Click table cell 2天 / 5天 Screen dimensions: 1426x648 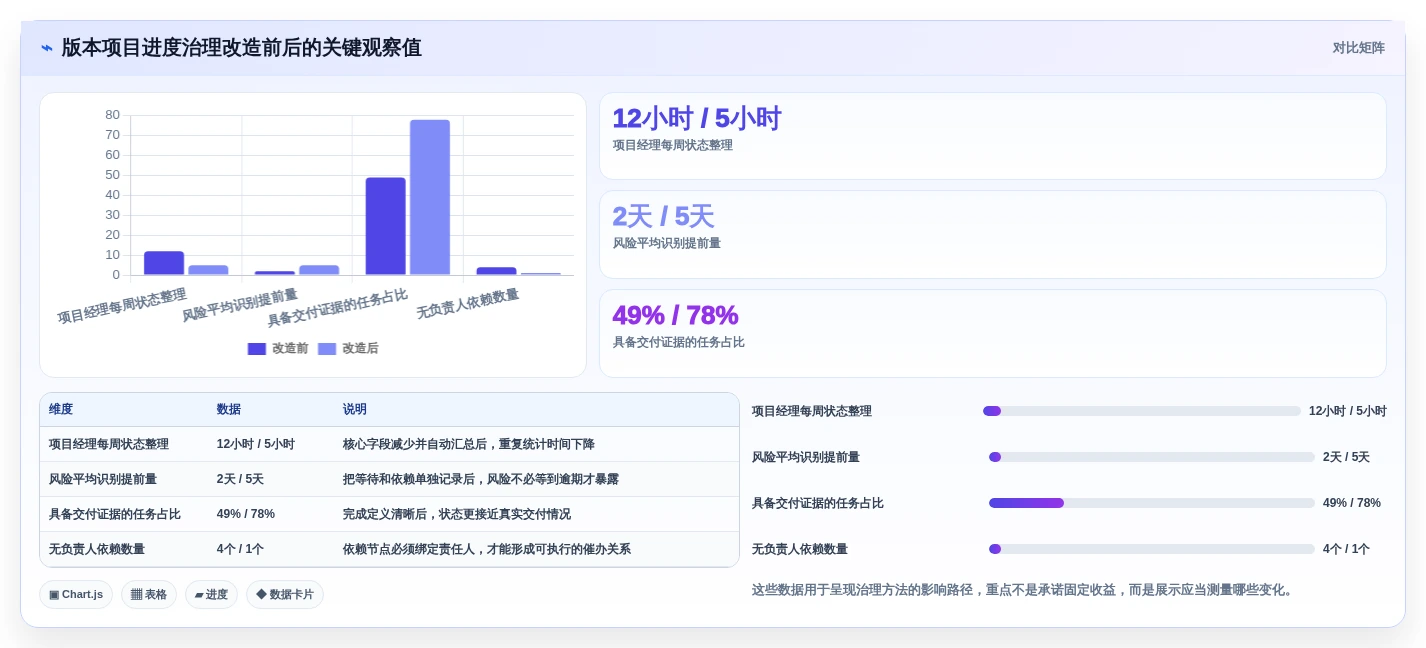coord(240,479)
